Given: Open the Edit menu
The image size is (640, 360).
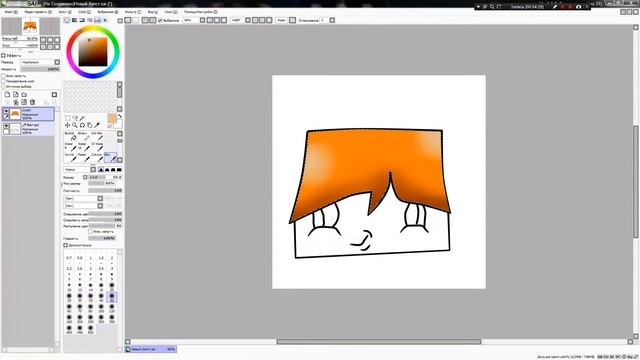Looking at the screenshot, I should pyautogui.click(x=38, y=12).
